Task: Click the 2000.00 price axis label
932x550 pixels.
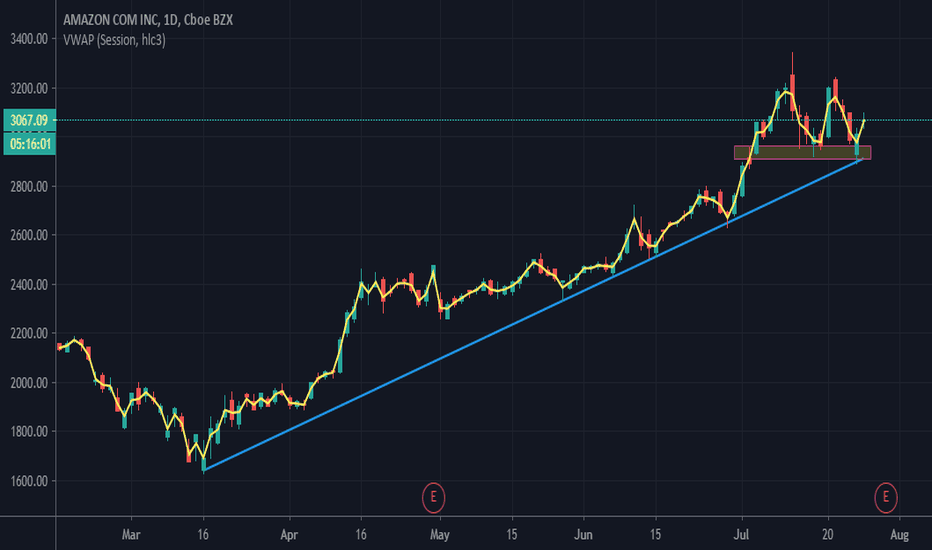Action: [x=29, y=383]
